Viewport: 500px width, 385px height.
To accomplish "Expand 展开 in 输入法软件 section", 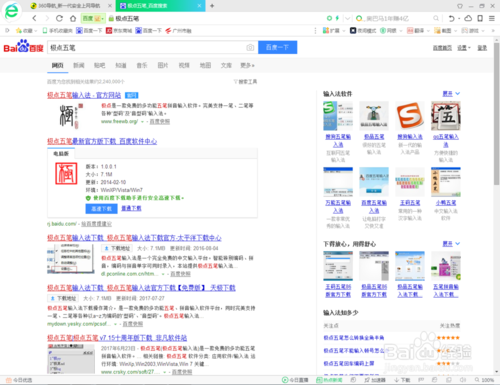I will coord(451,94).
